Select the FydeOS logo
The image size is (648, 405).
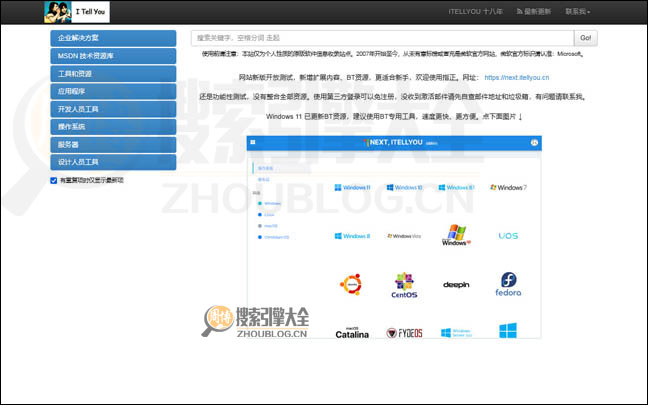click(x=404, y=333)
